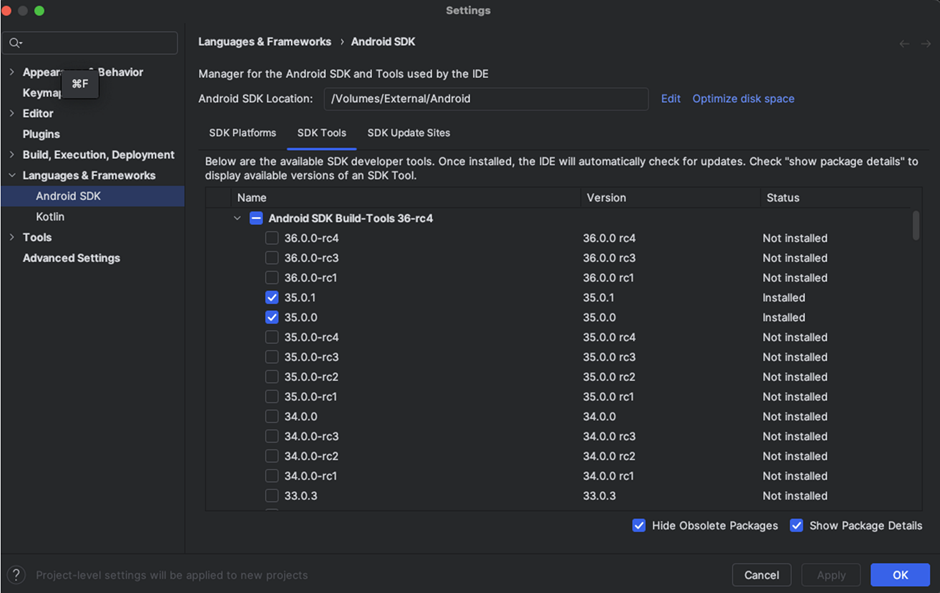The height and width of the screenshot is (593, 940).
Task: Check the 36.0.0-rc1 package checkbox
Action: tap(272, 278)
